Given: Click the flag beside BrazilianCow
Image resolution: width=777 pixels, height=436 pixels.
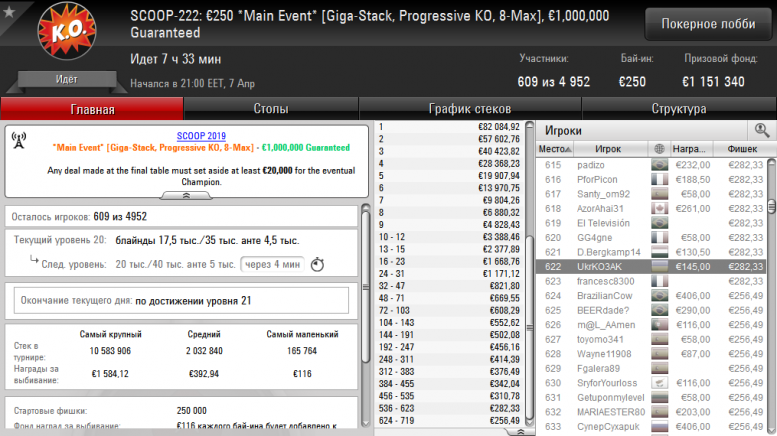Looking at the screenshot, I should click(x=659, y=296).
